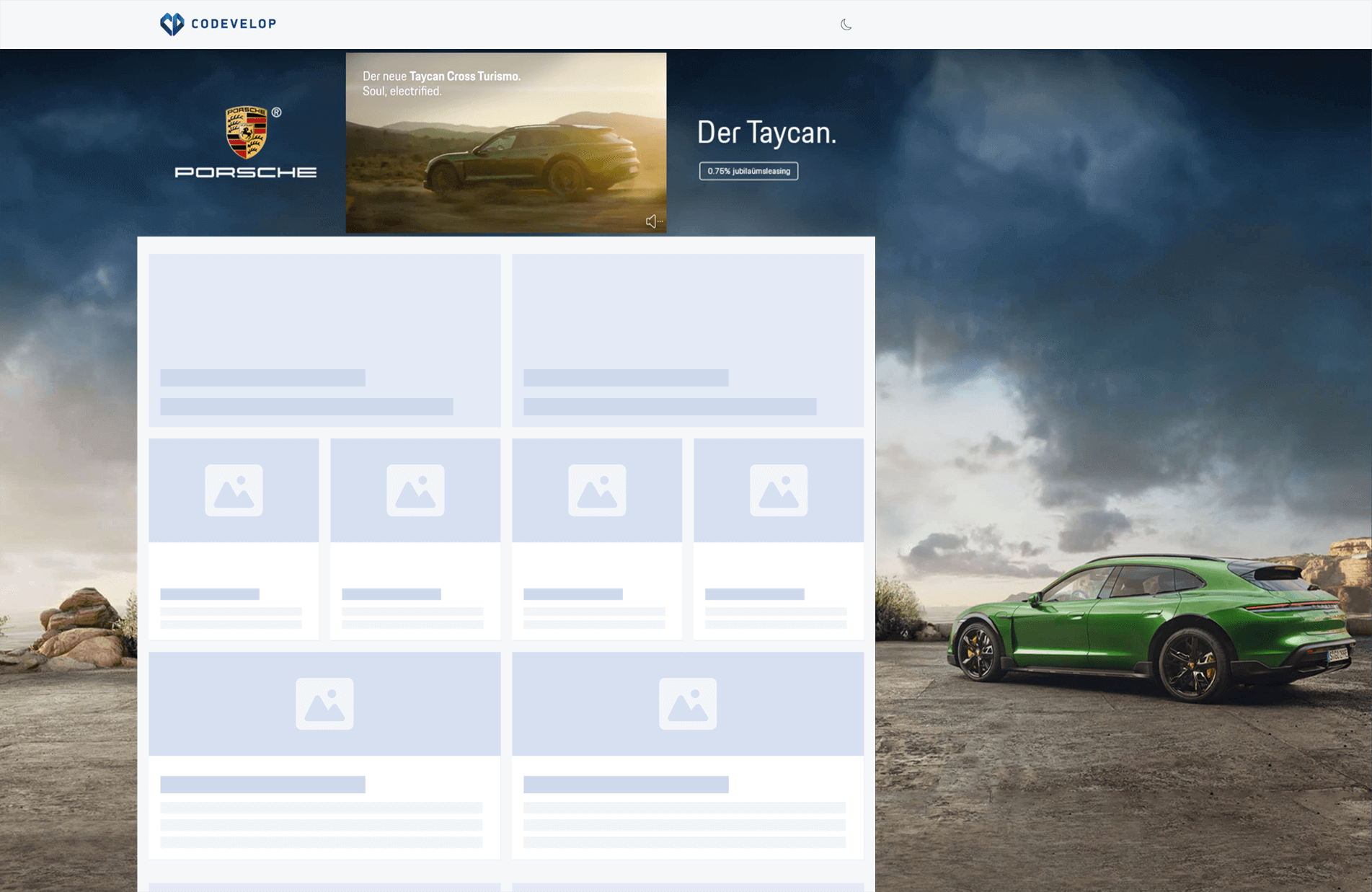Play the Taycan Cross Turismo video ad
Image resolution: width=1372 pixels, height=892 pixels.
(x=506, y=143)
